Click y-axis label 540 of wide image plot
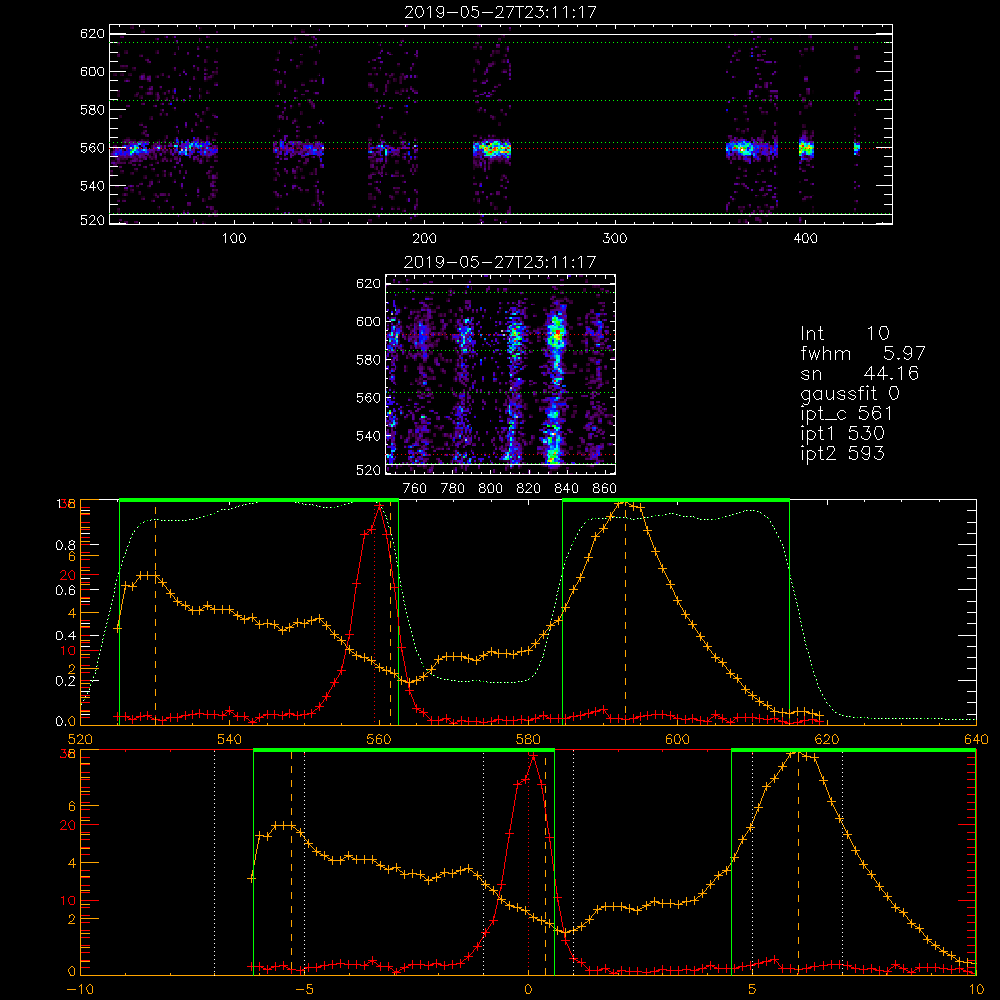The height and width of the screenshot is (1000, 1000). coord(92,186)
